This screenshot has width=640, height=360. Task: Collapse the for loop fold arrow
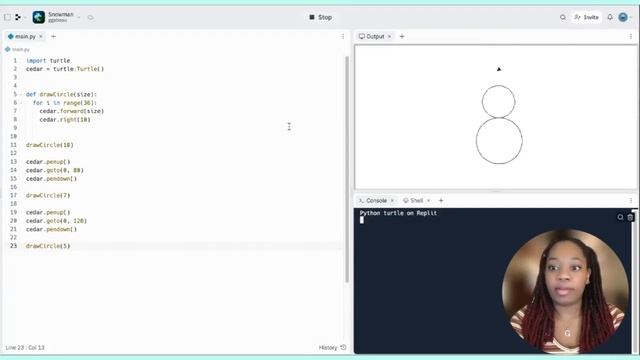coord(21,103)
